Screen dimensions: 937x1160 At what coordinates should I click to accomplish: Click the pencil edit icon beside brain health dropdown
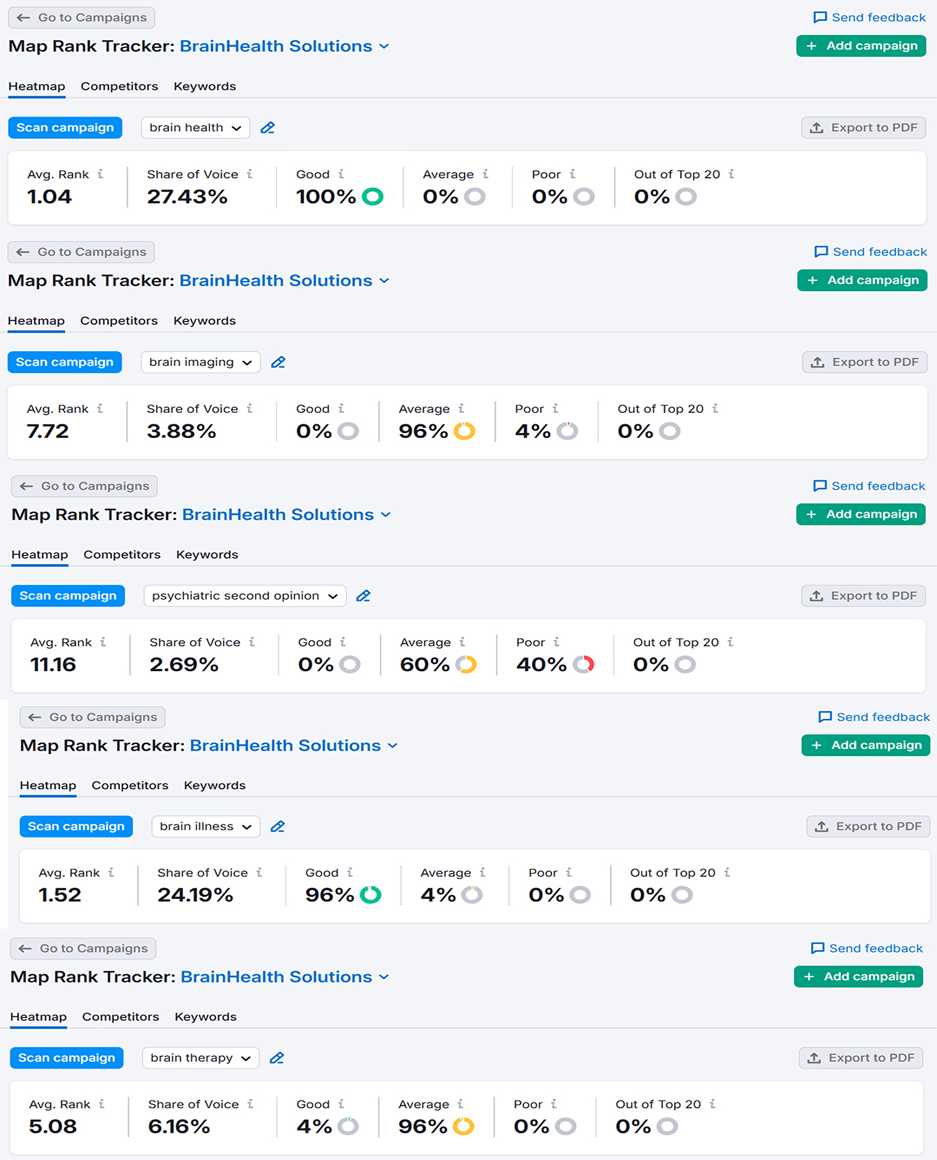267,128
